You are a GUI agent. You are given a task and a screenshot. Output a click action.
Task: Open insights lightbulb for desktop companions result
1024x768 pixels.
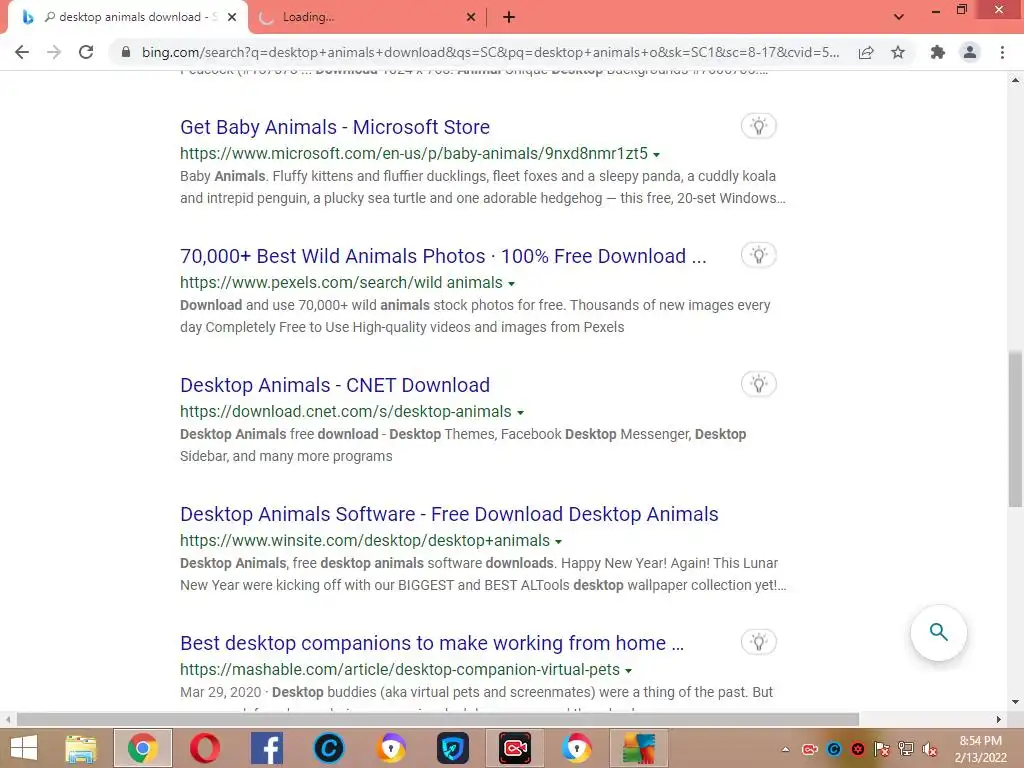[x=758, y=642]
